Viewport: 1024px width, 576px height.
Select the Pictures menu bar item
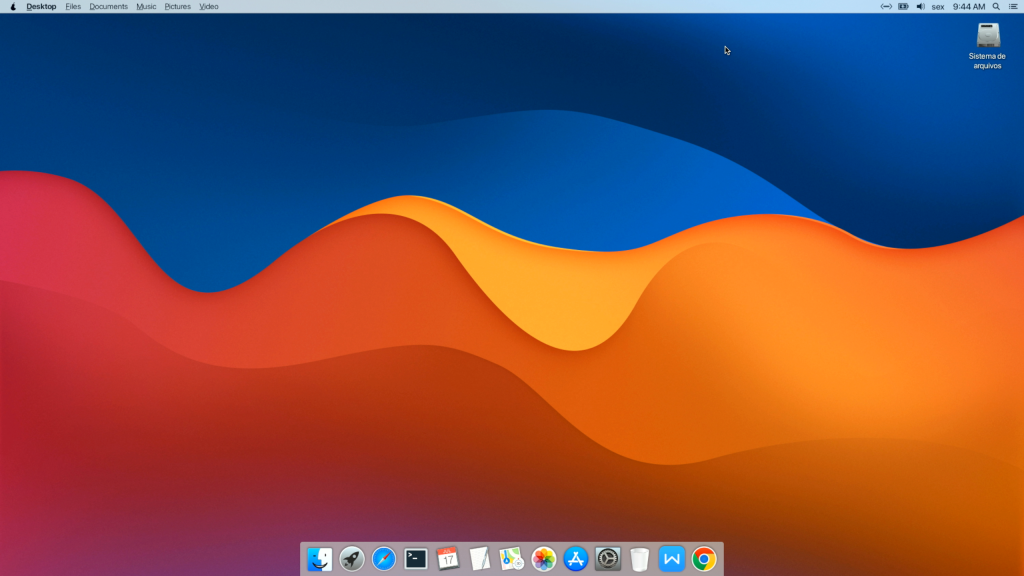pos(177,7)
